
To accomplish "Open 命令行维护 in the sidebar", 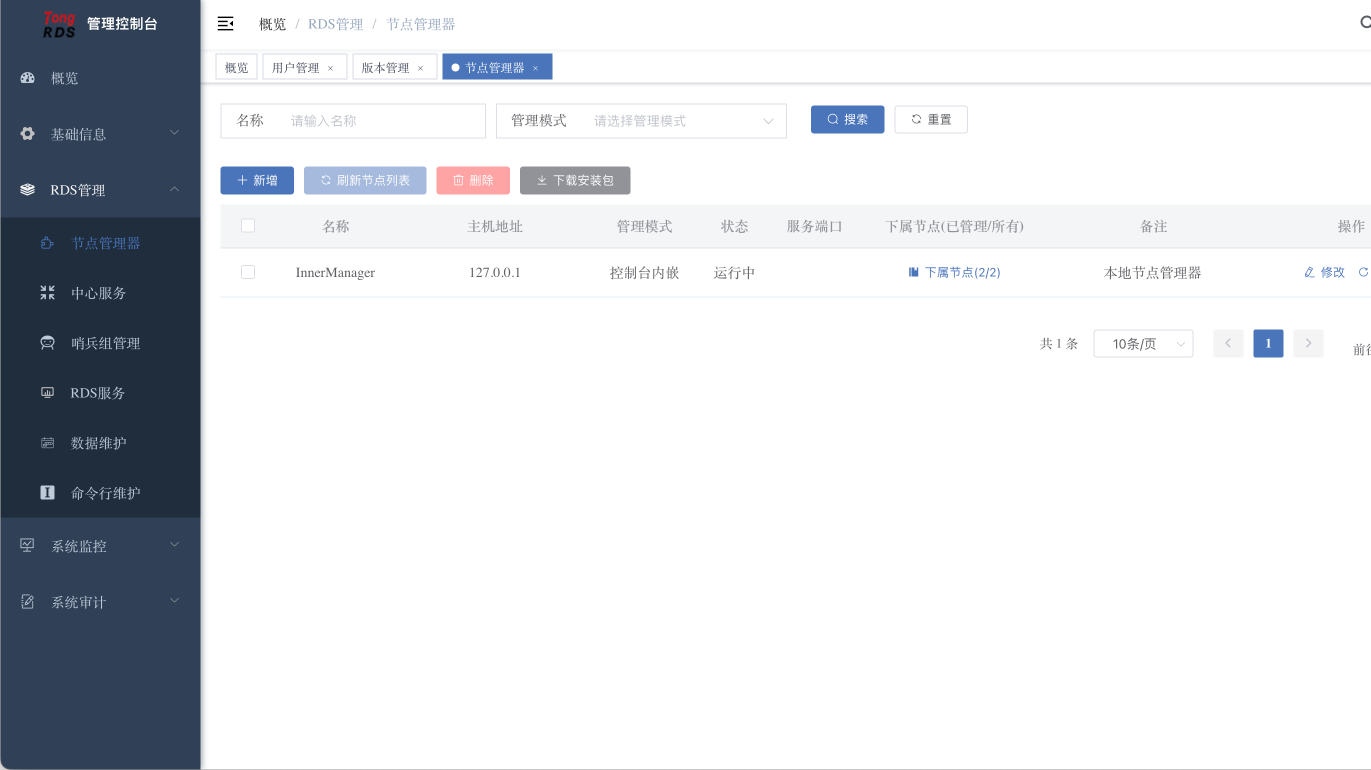I will click(x=100, y=493).
